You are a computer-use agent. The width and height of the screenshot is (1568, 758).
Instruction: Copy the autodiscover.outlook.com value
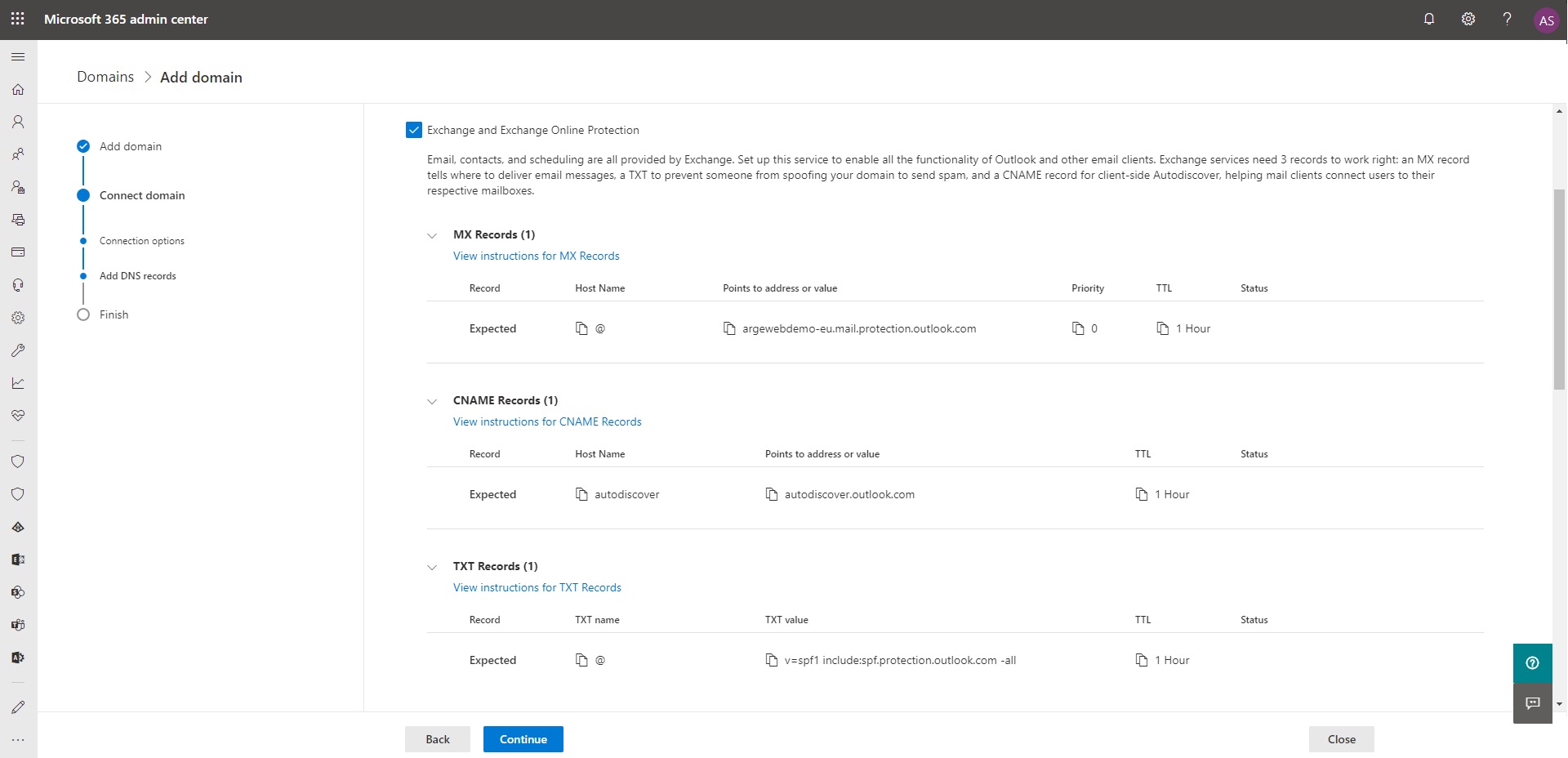click(772, 494)
